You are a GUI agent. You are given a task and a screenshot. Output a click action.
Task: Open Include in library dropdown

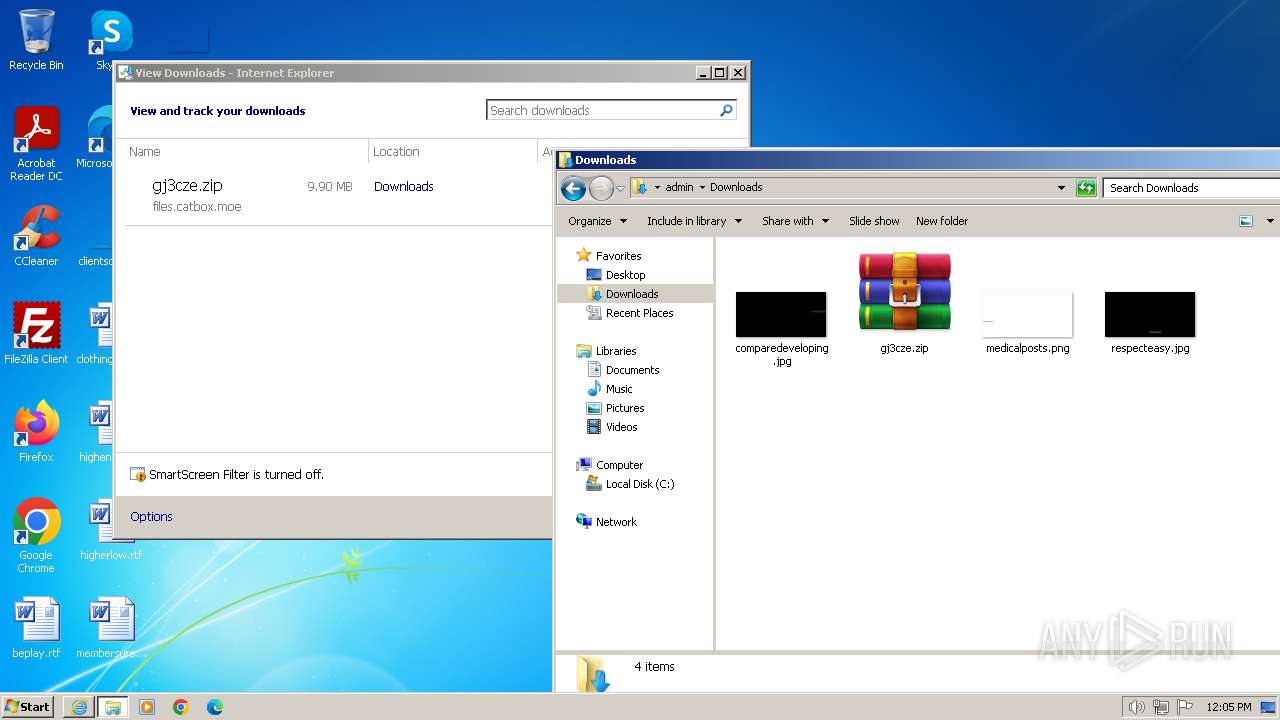pyautogui.click(x=694, y=221)
